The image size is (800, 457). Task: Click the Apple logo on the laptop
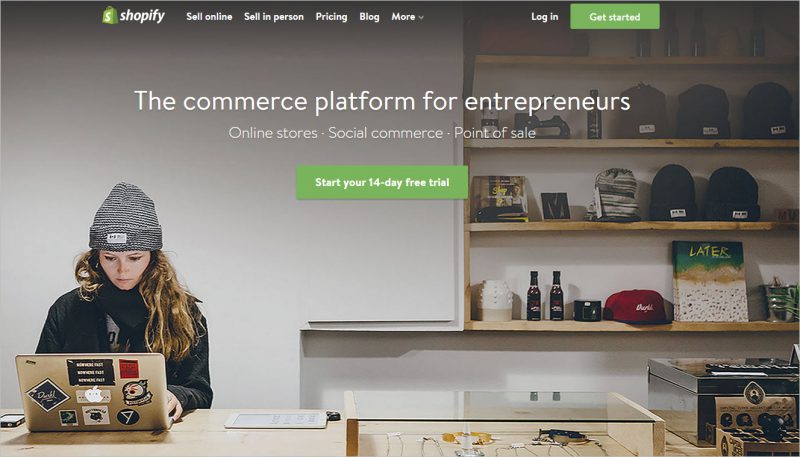coord(93,394)
